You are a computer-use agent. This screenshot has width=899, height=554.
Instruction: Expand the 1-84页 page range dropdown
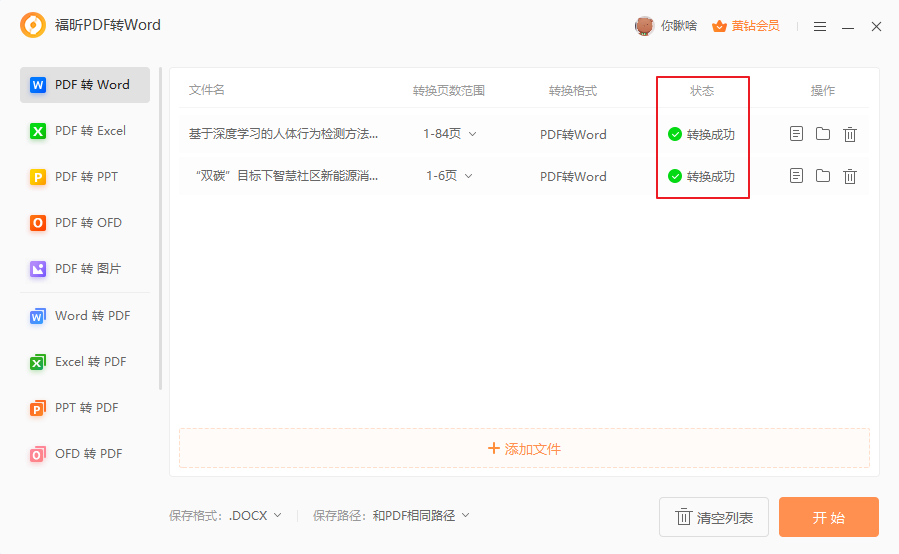(450, 134)
